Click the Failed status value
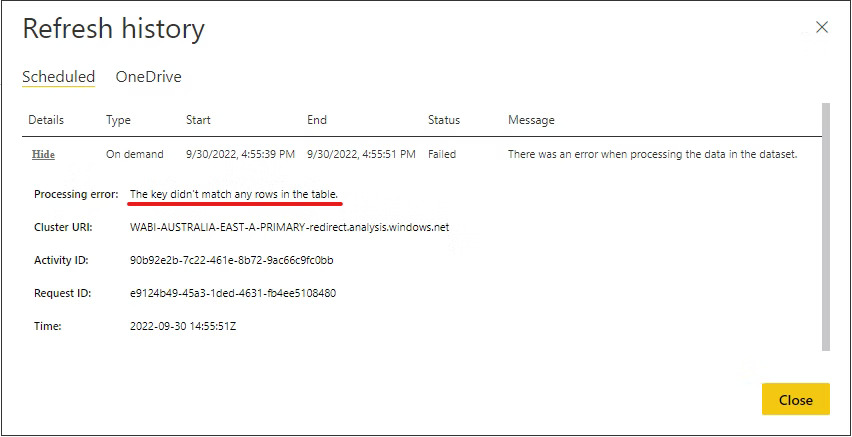Image resolution: width=852 pixels, height=437 pixels. pyautogui.click(x=442, y=155)
